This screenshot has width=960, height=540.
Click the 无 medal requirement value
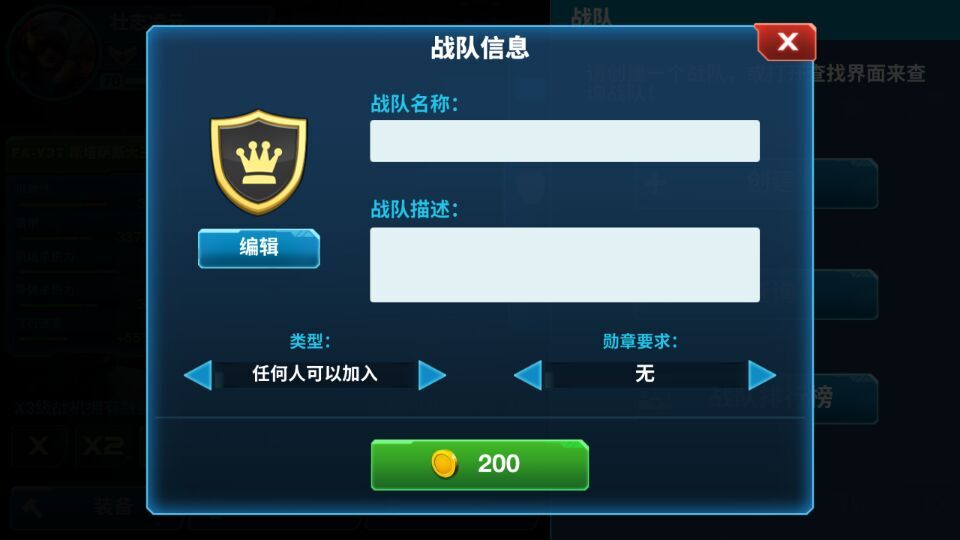(645, 373)
